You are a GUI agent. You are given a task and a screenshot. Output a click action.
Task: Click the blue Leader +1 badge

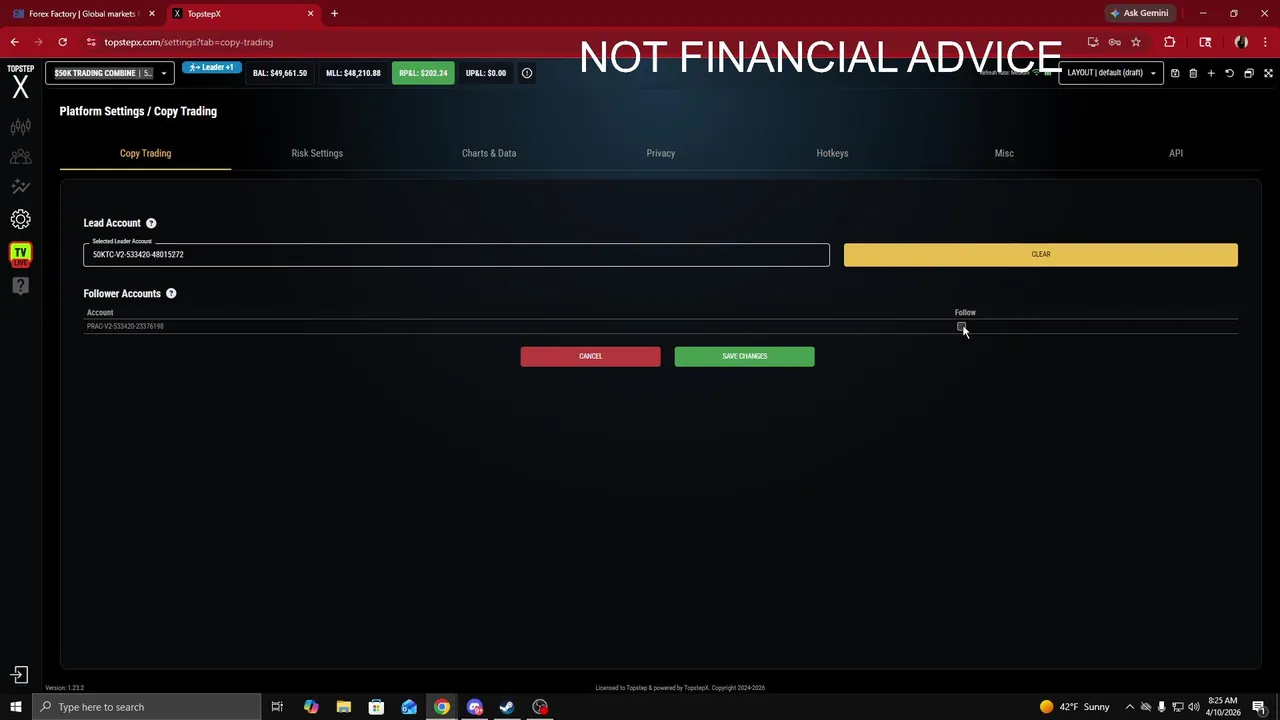tap(211, 68)
